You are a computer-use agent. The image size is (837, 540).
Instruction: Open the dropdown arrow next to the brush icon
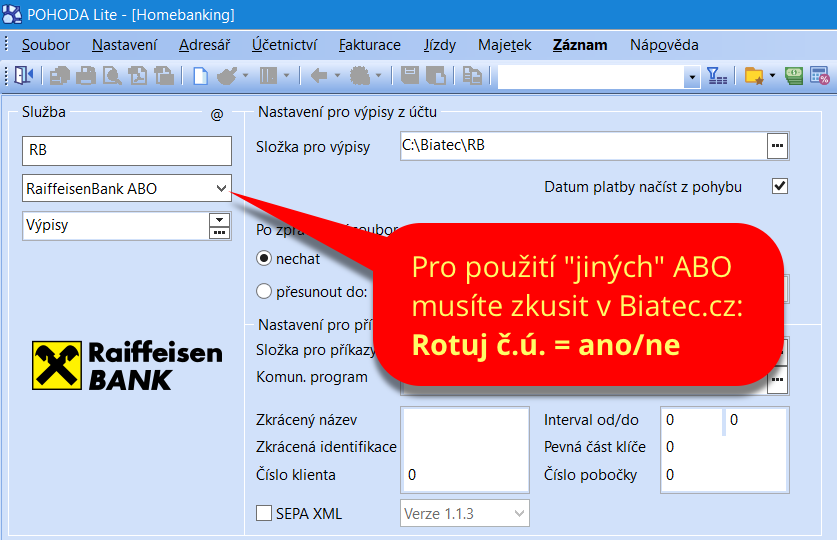coord(246,76)
